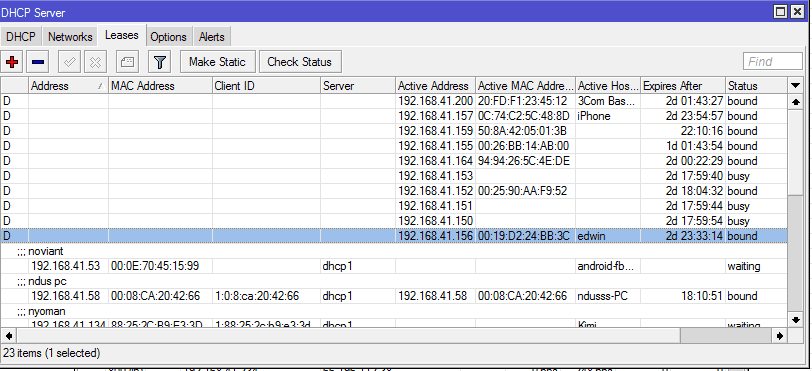Select the lease 192.168.41.152

pyautogui.click(x=394, y=191)
